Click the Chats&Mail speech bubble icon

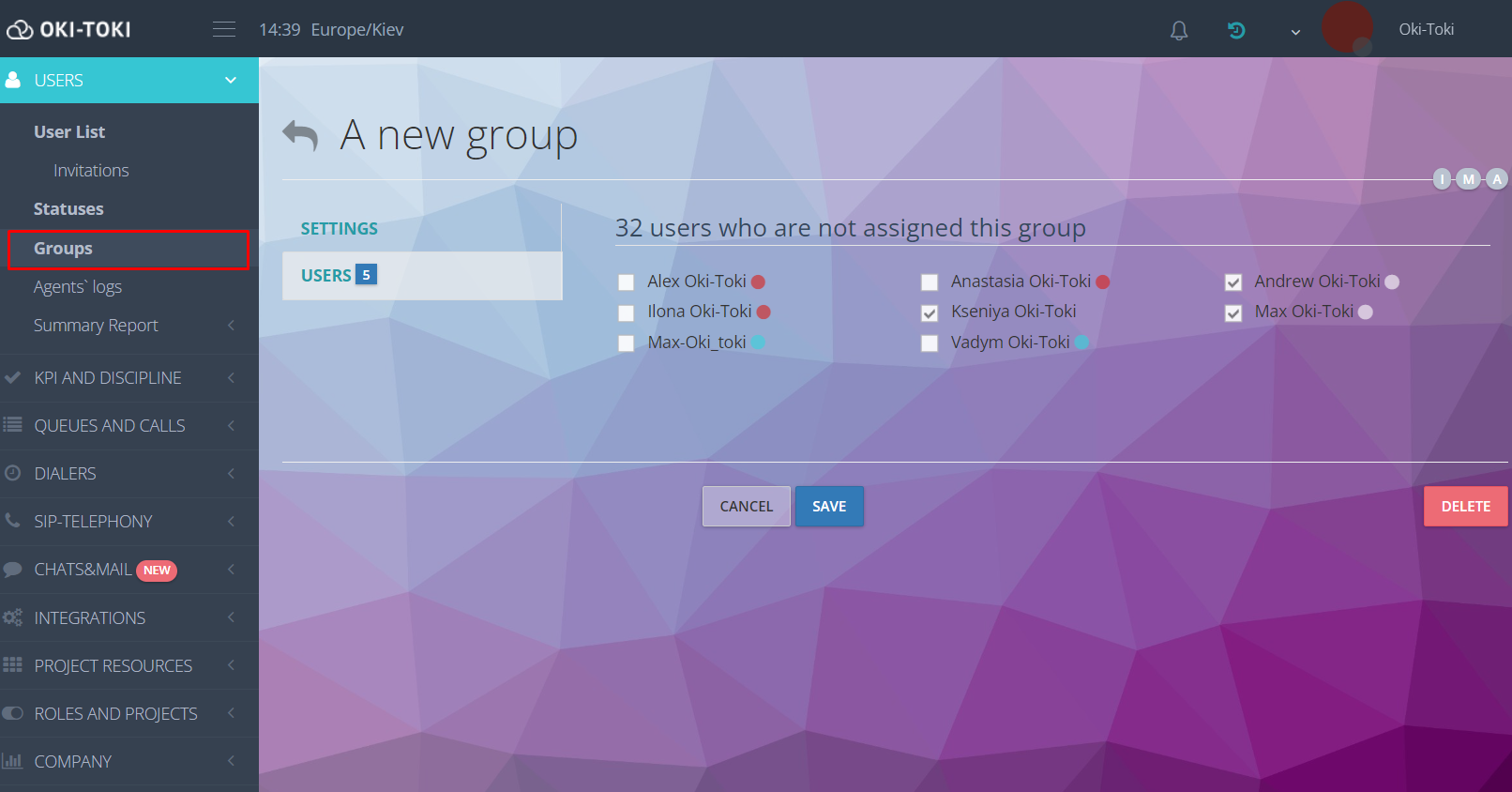[x=13, y=569]
